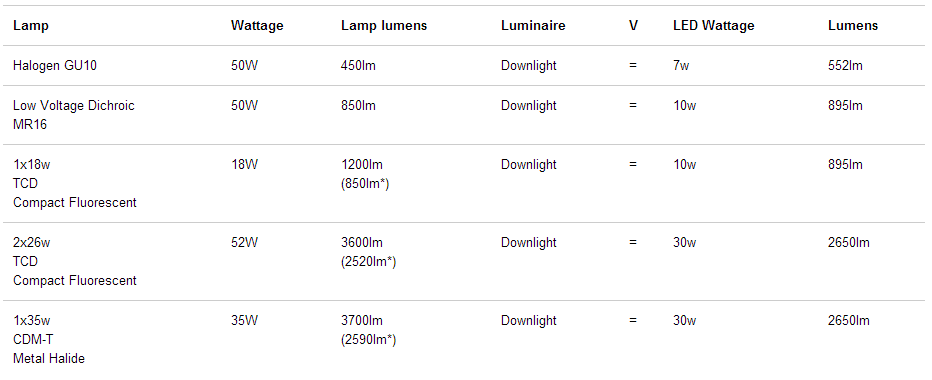Click the 52W wattage value
The height and width of the screenshot is (380, 932).
(x=245, y=243)
